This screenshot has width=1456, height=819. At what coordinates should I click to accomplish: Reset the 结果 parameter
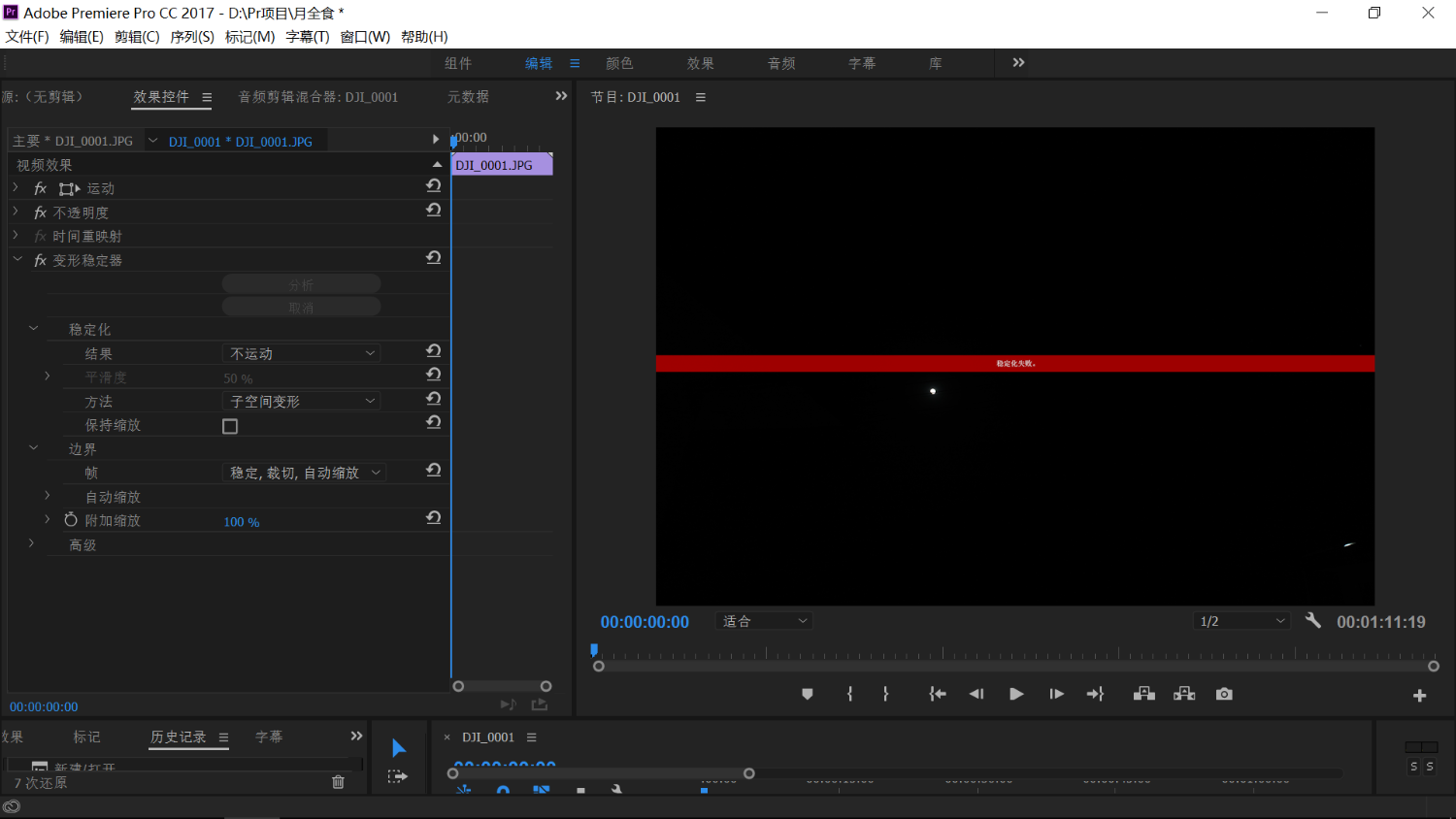[434, 351]
